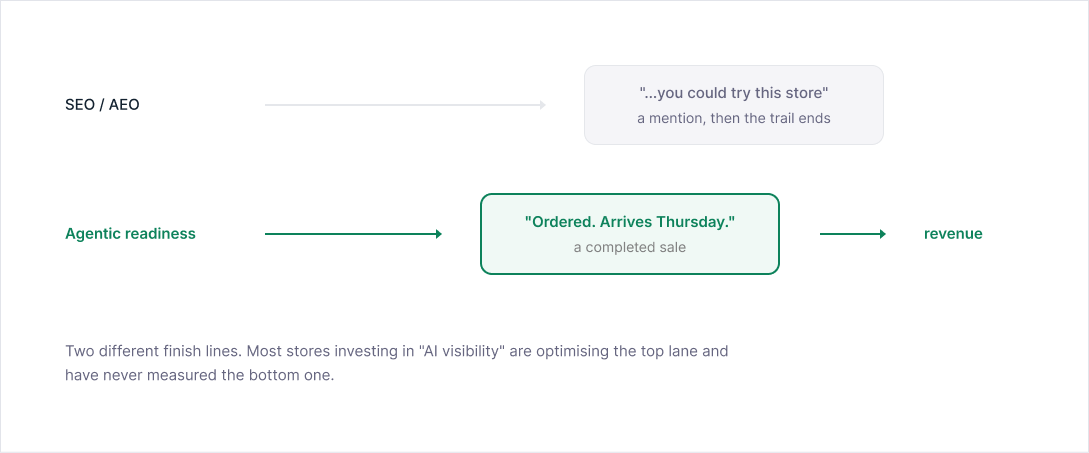
Task: Click the Agentic readiness label
Action: (130, 234)
